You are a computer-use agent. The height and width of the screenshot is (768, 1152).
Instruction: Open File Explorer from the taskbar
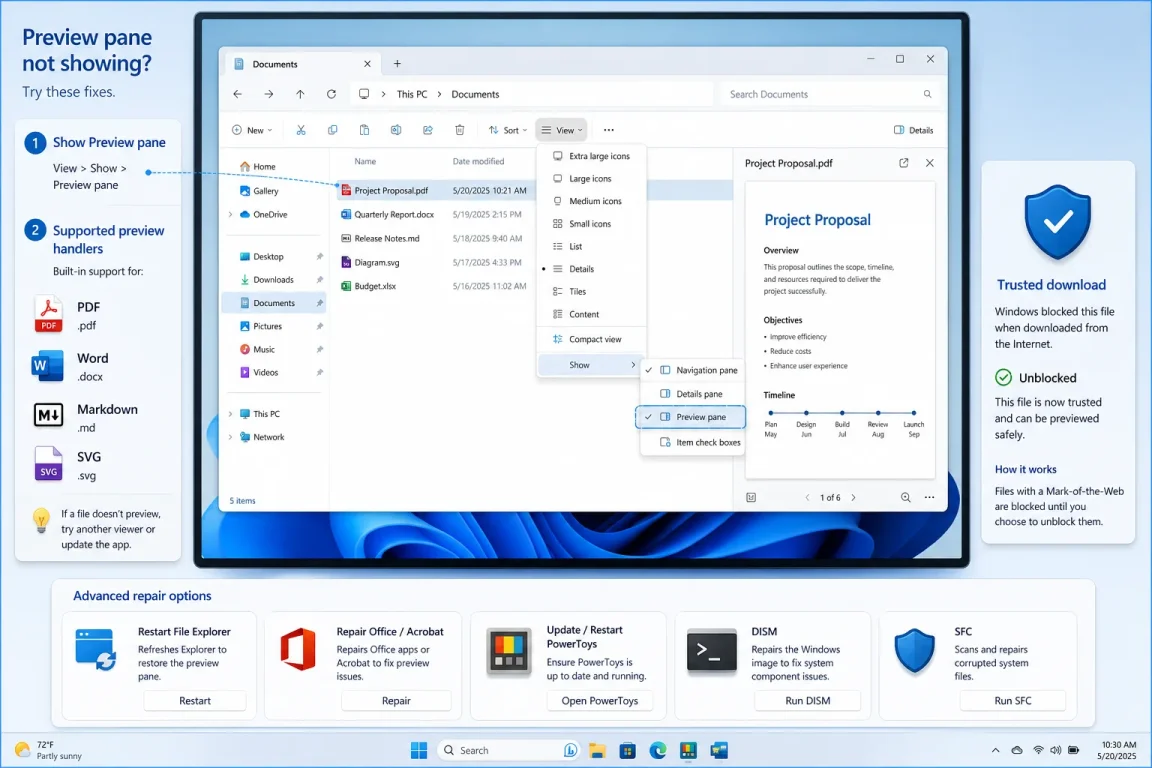point(597,750)
